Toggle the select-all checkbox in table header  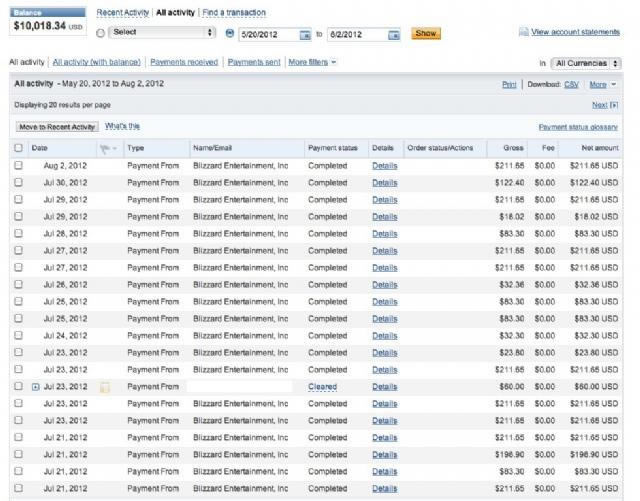click(18, 148)
